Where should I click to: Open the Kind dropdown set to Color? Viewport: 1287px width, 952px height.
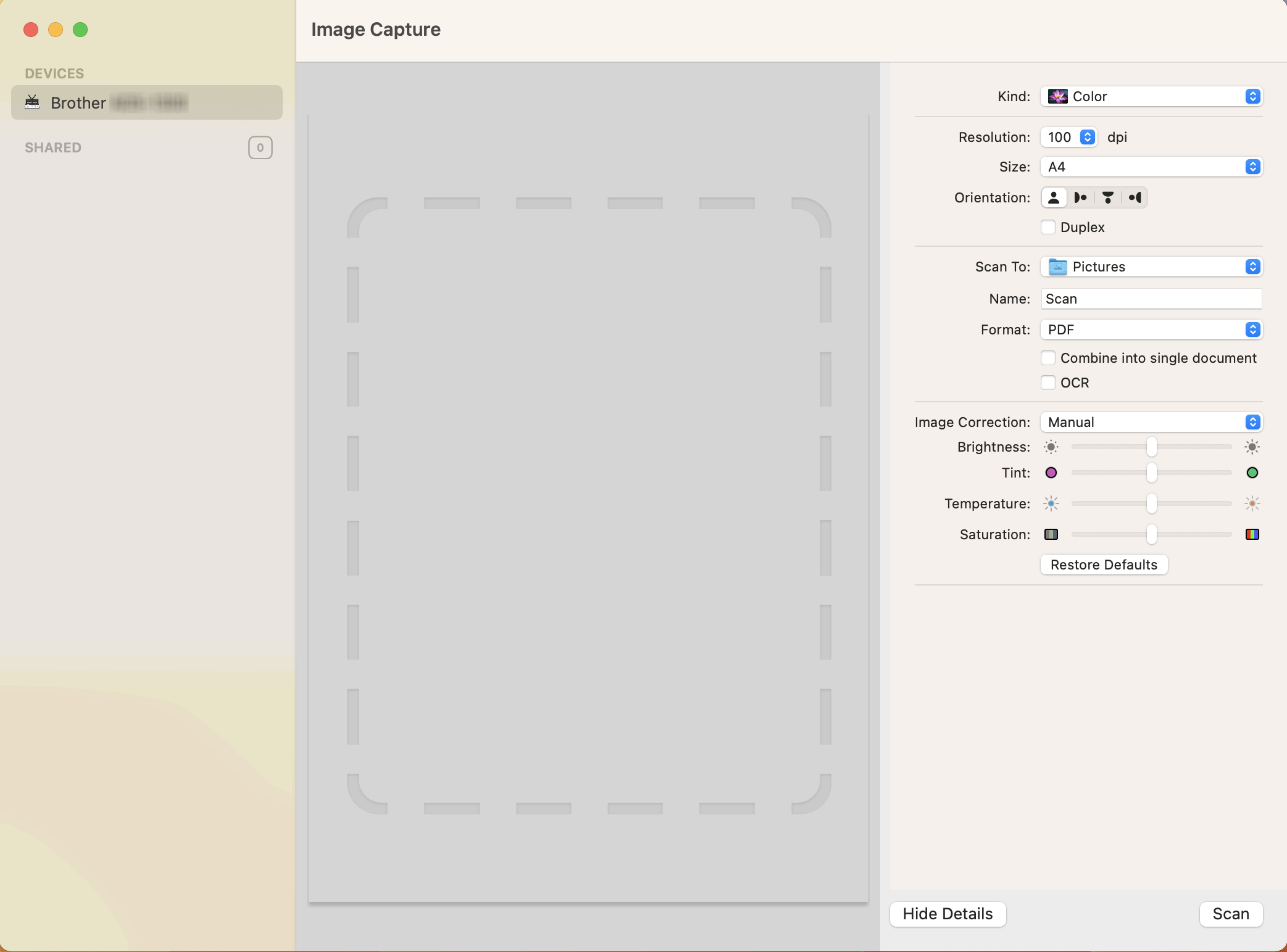(1151, 96)
